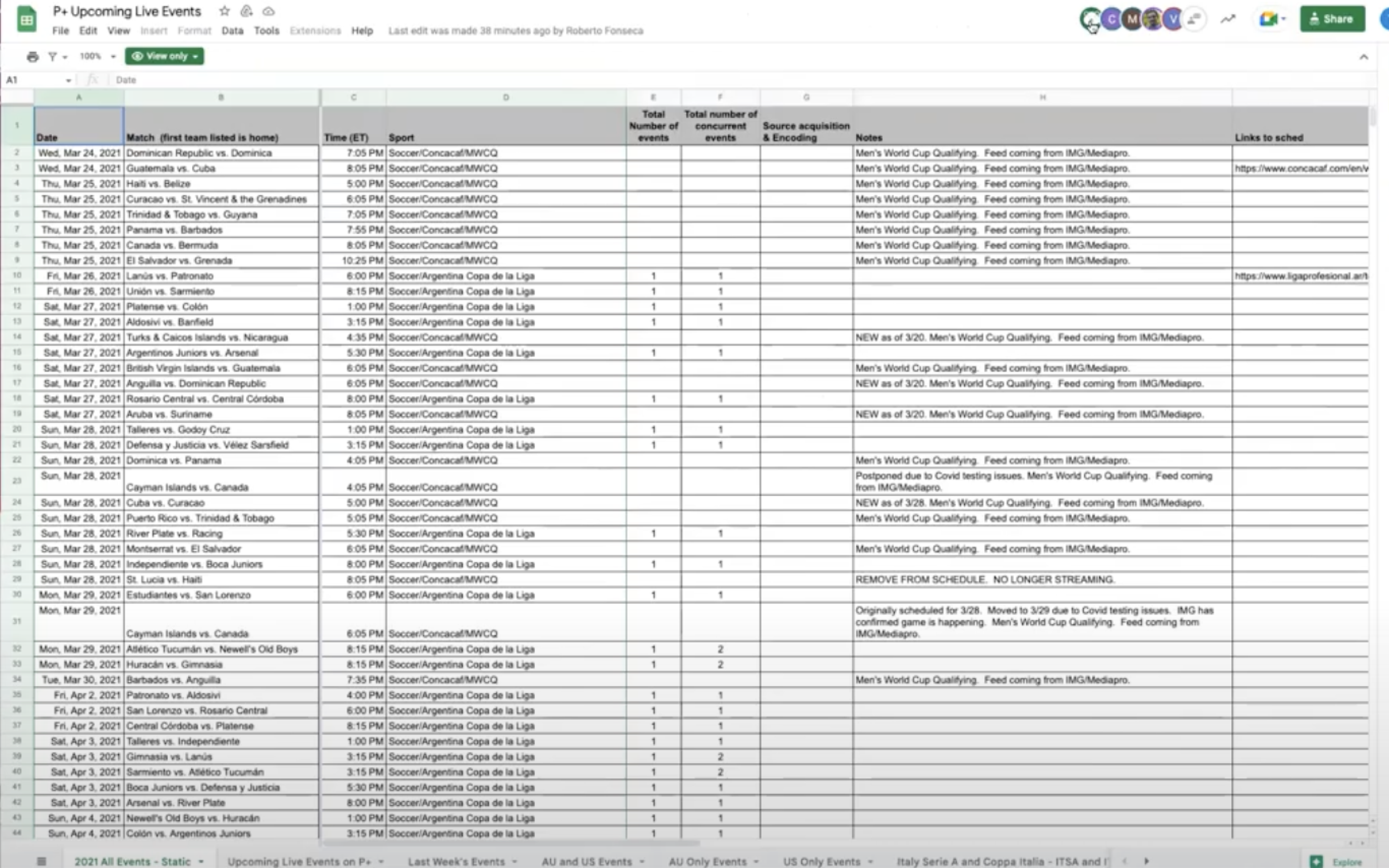Switch to Last Week's Events sheet tab
This screenshot has height=868, width=1389.
coord(456,861)
